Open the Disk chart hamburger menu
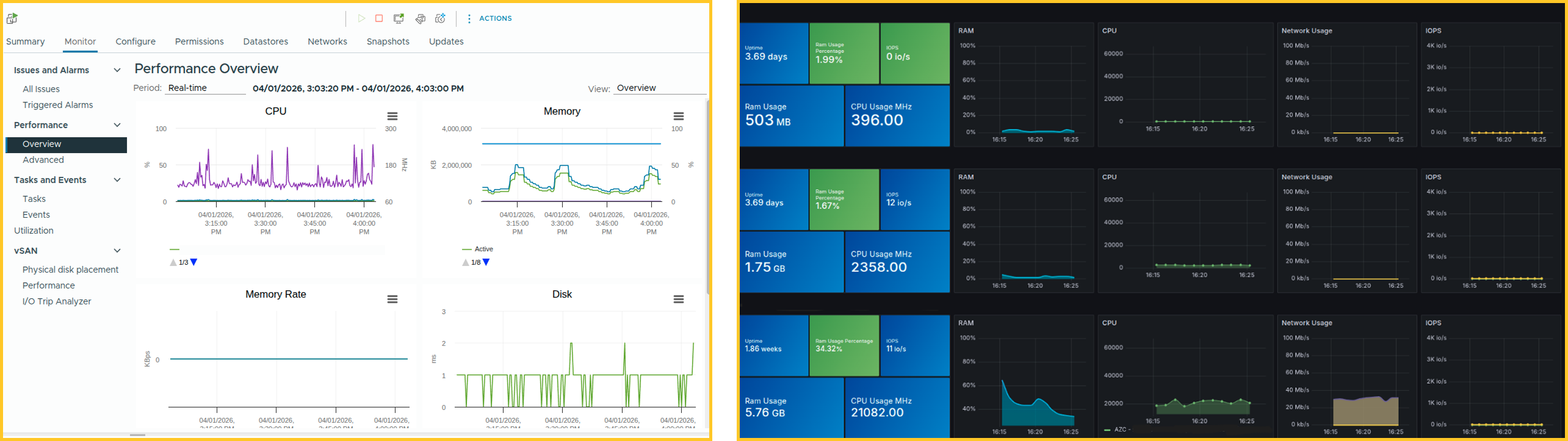1568x441 pixels. (678, 299)
